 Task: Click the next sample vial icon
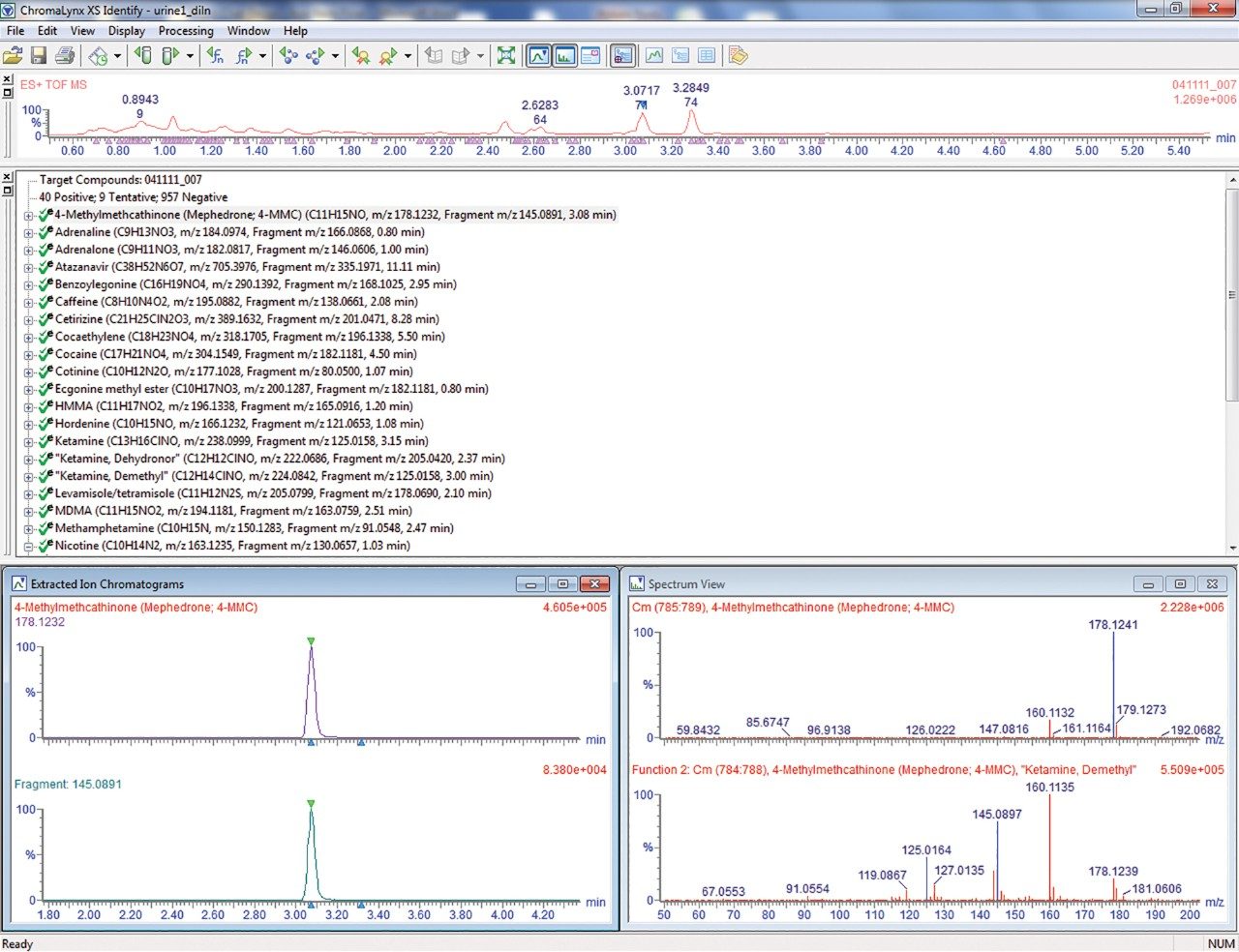point(169,56)
